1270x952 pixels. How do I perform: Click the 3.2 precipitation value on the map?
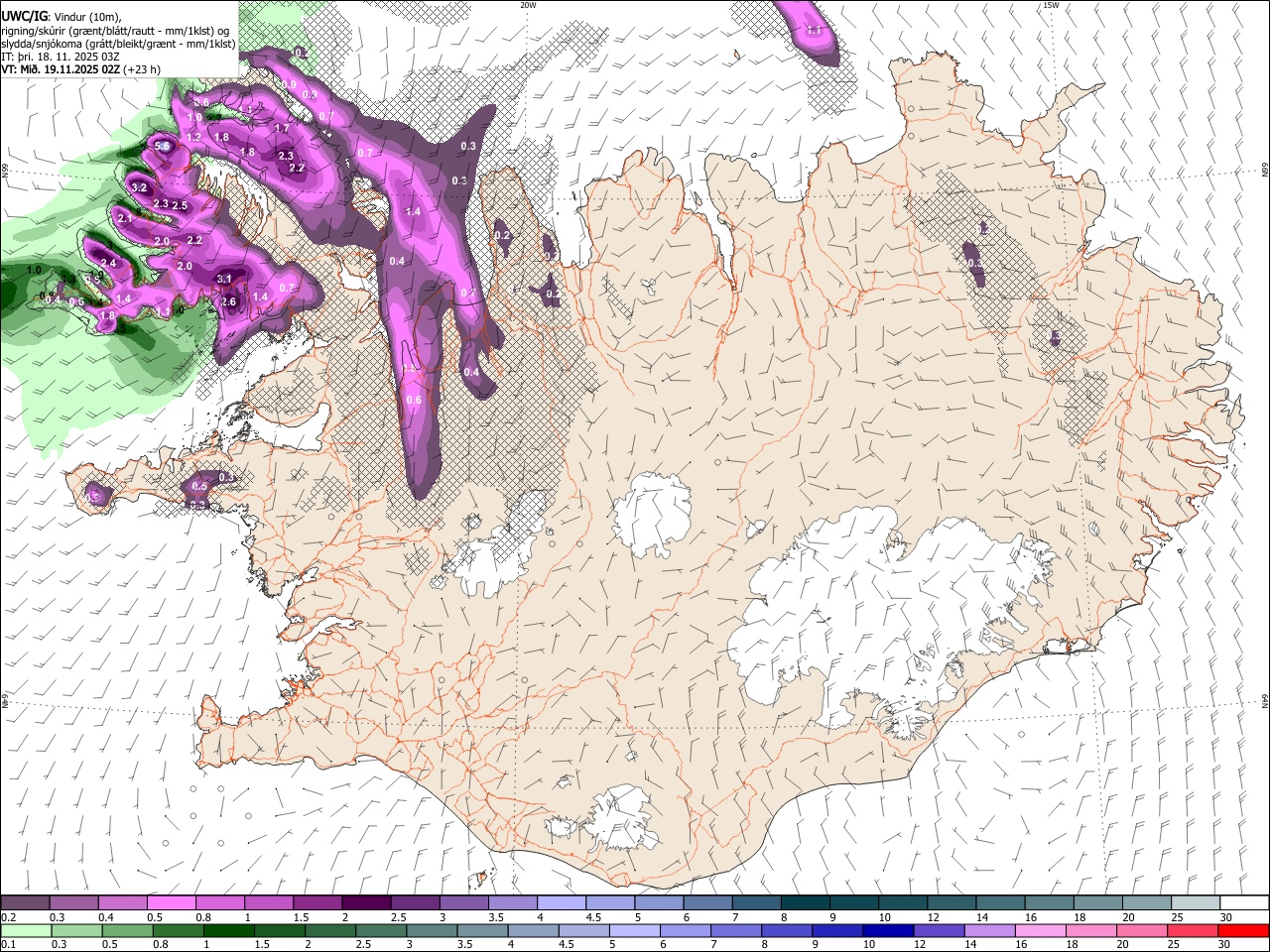point(139,187)
